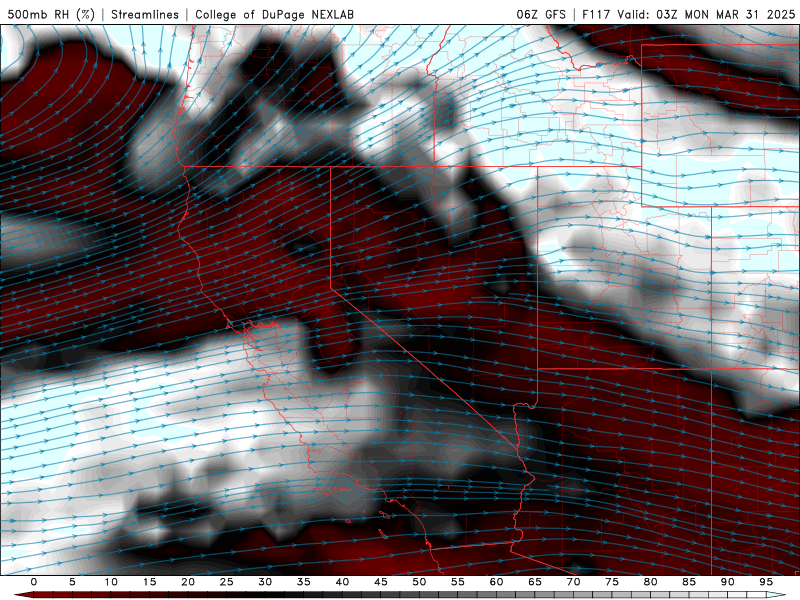
Task: Click the '5' value on the RH scale
Action: pyautogui.click(x=72, y=582)
